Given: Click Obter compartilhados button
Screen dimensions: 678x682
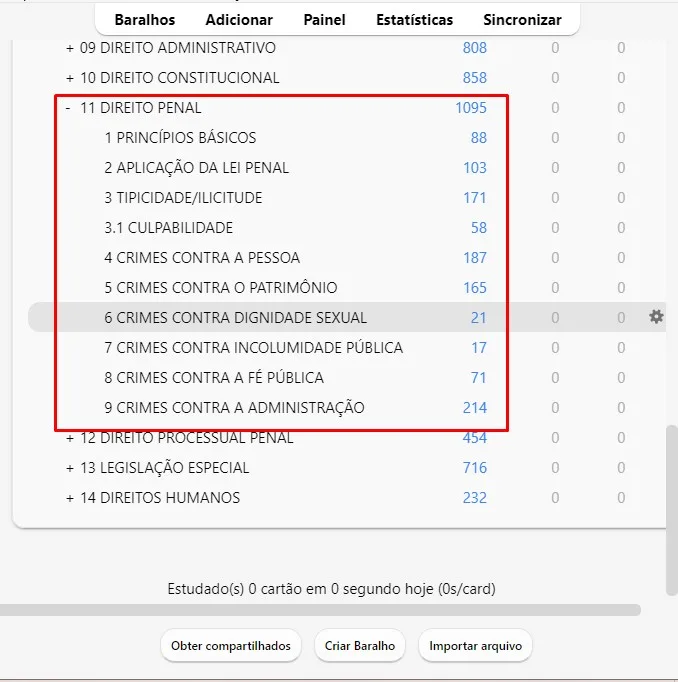Looking at the screenshot, I should (x=230, y=645).
